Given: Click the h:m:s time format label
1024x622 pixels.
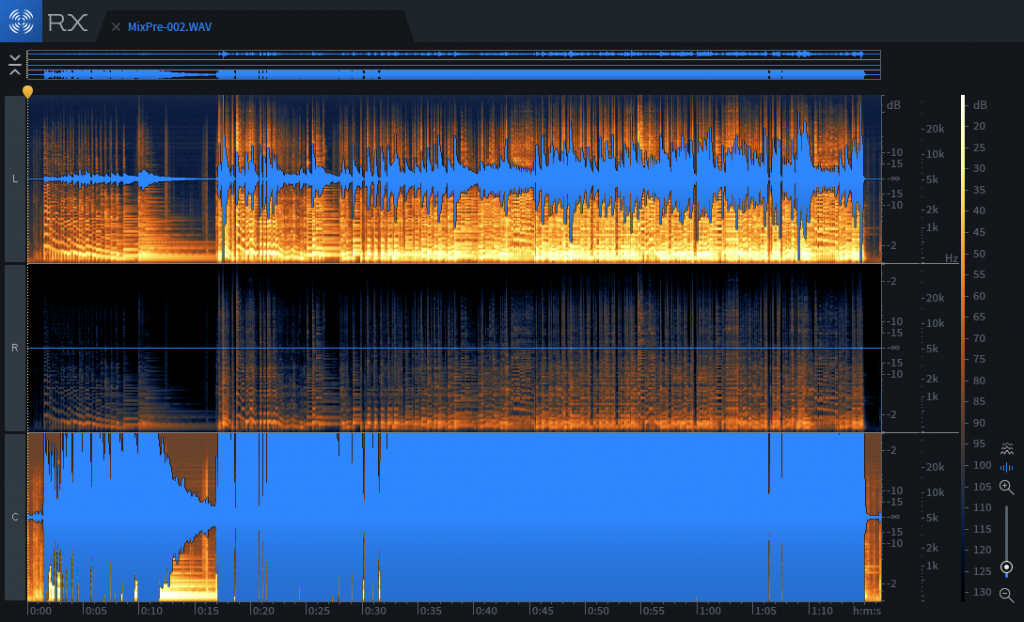Looking at the screenshot, I should 867,611.
